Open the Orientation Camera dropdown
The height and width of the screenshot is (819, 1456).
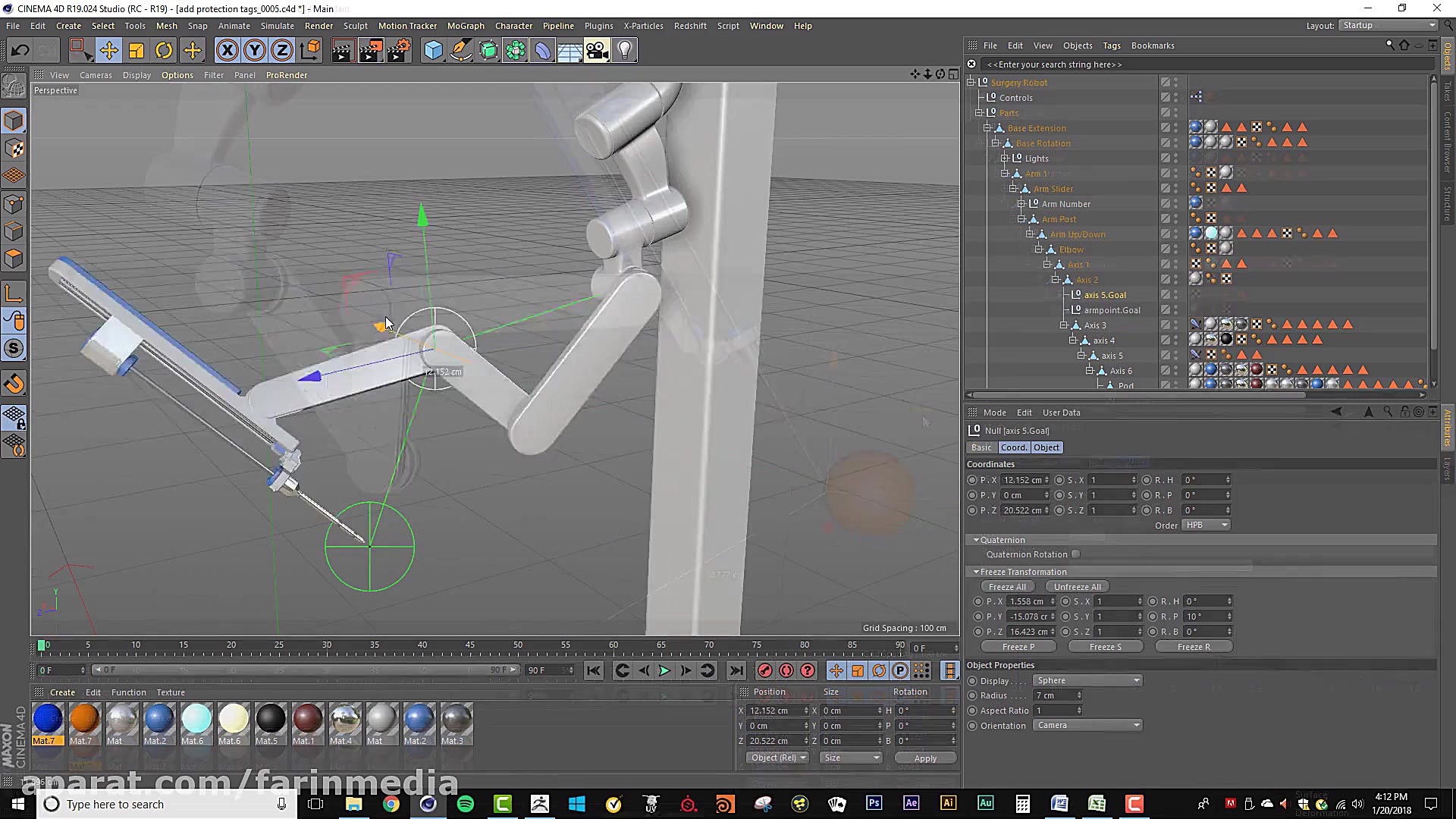pyautogui.click(x=1087, y=726)
